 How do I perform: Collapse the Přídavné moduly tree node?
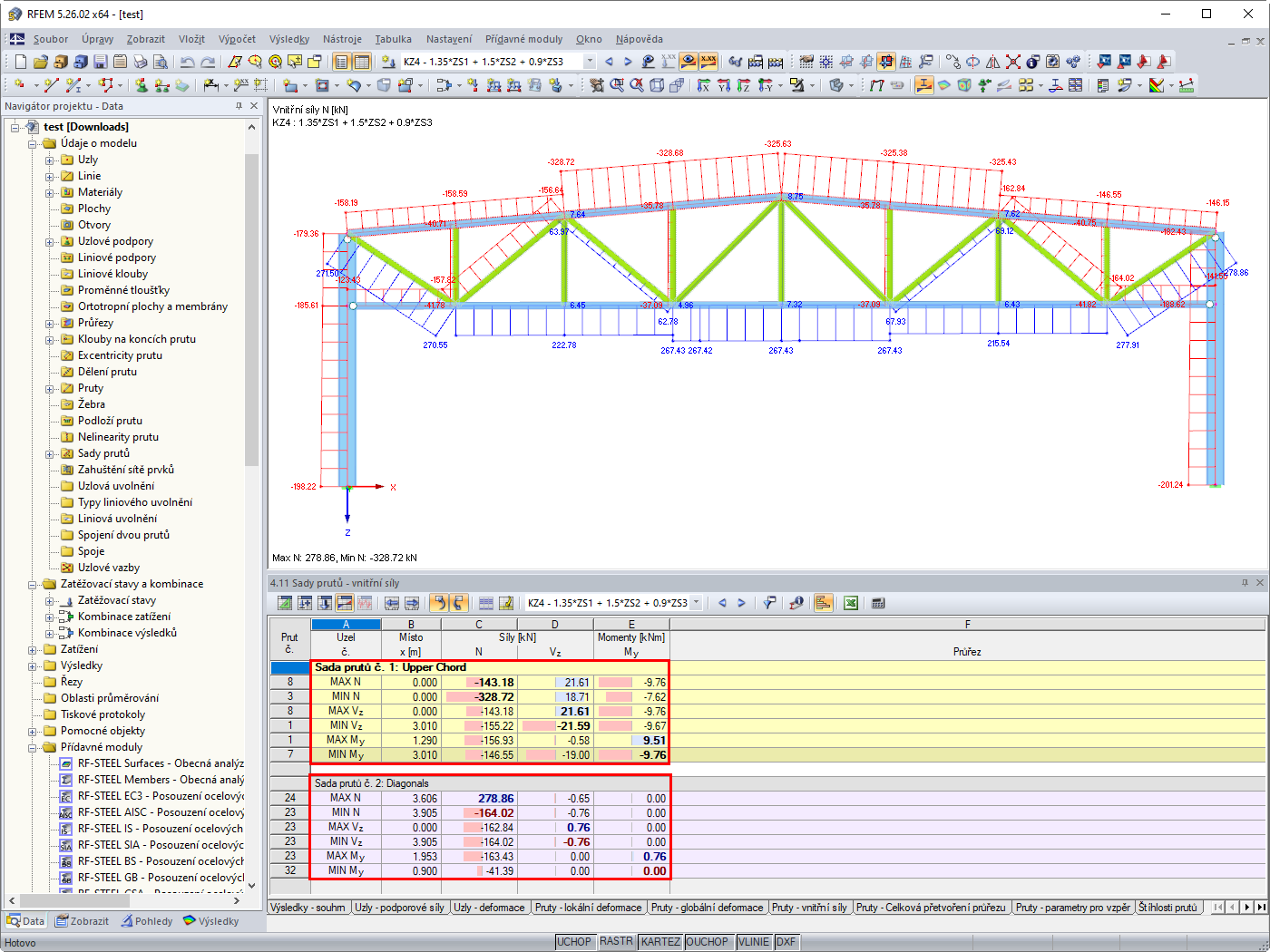[x=33, y=748]
